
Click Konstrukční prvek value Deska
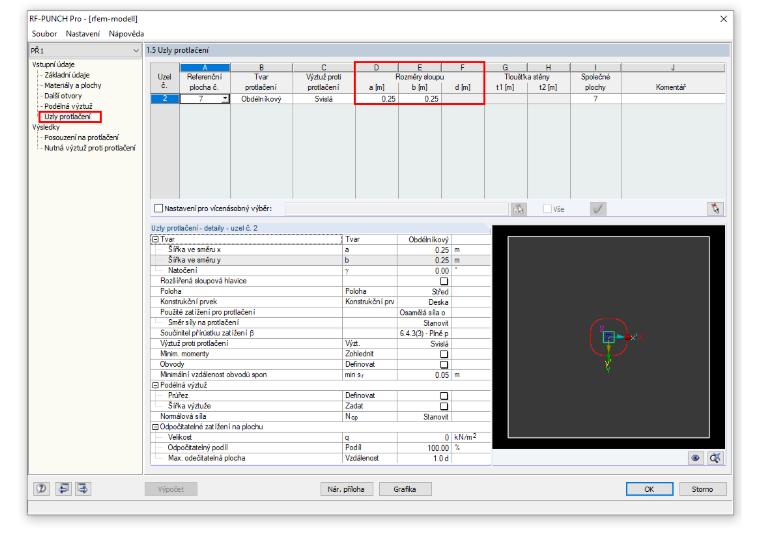(x=424, y=302)
